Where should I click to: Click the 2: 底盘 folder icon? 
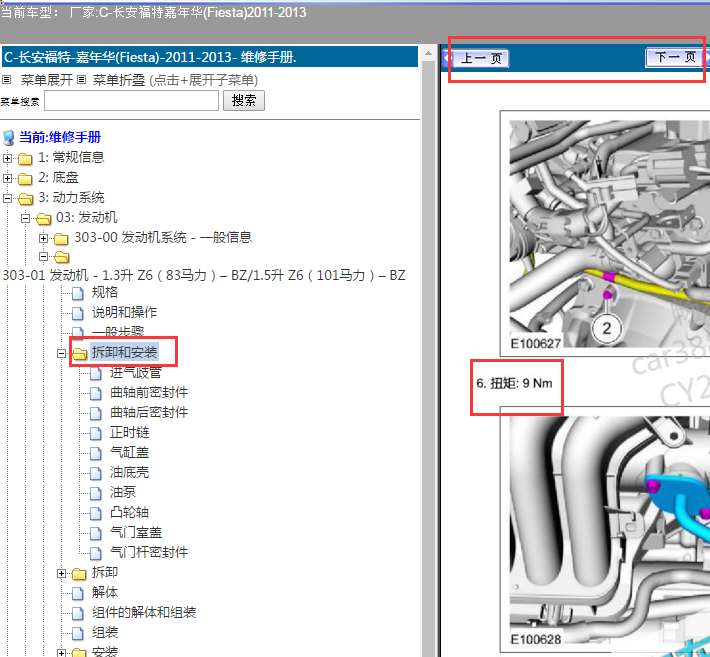[25, 179]
